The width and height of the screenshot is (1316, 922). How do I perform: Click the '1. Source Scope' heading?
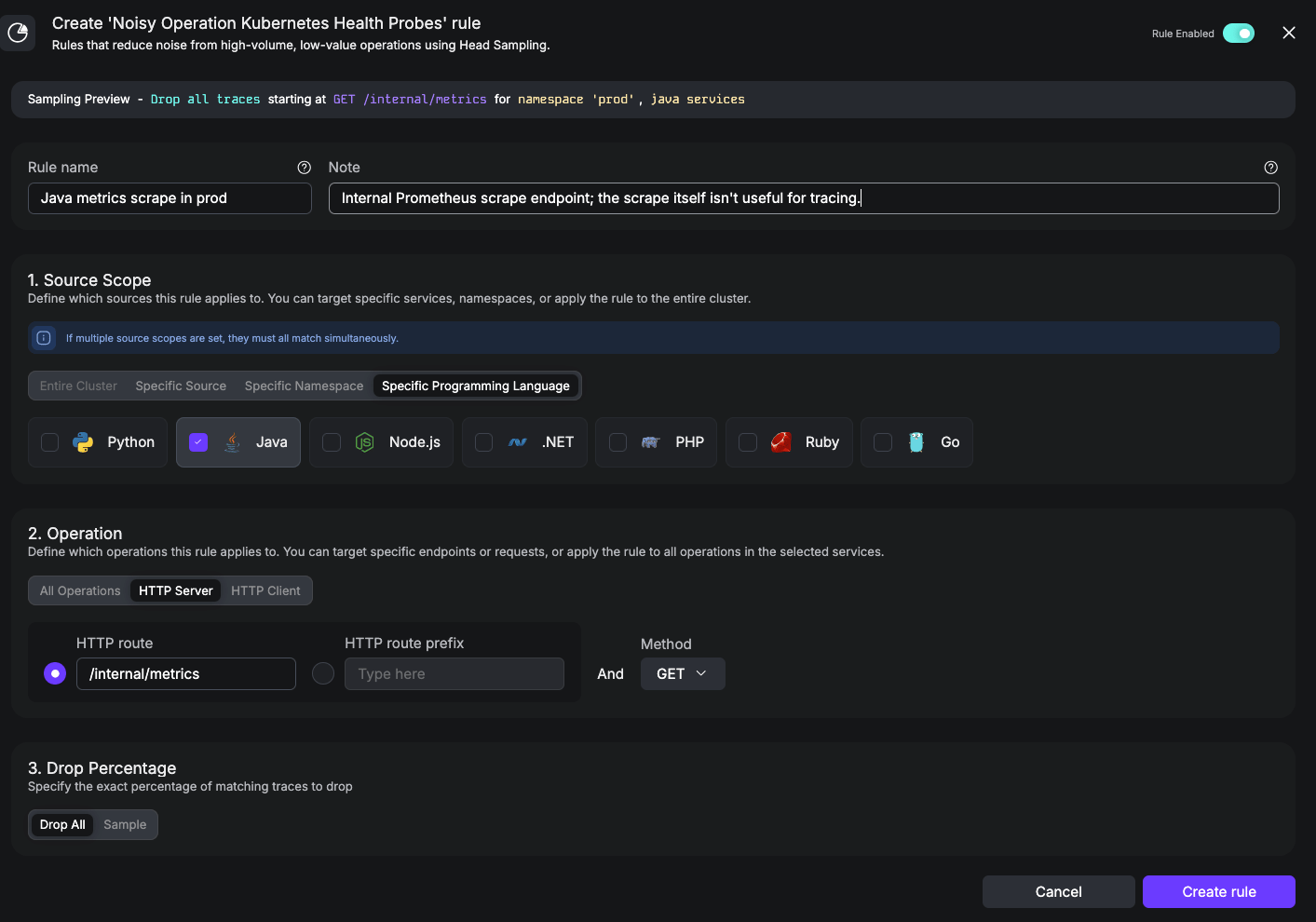[89, 280]
